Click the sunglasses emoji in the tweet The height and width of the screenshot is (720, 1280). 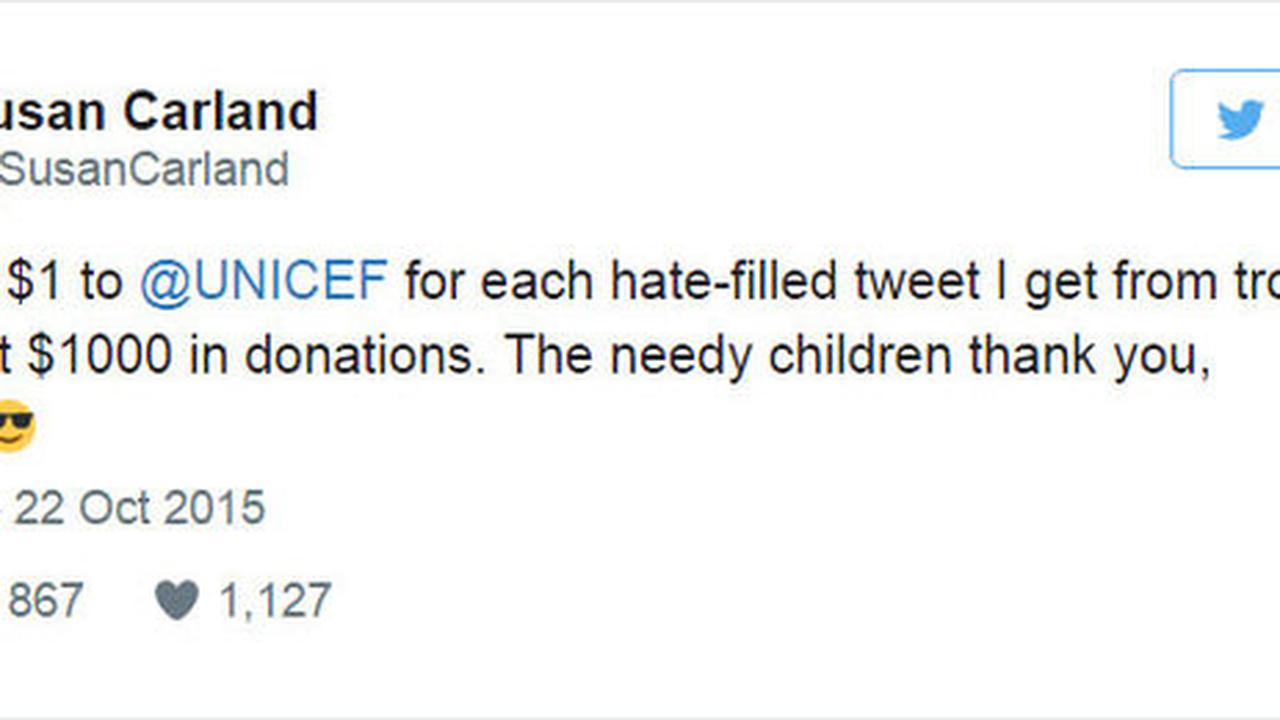point(15,425)
